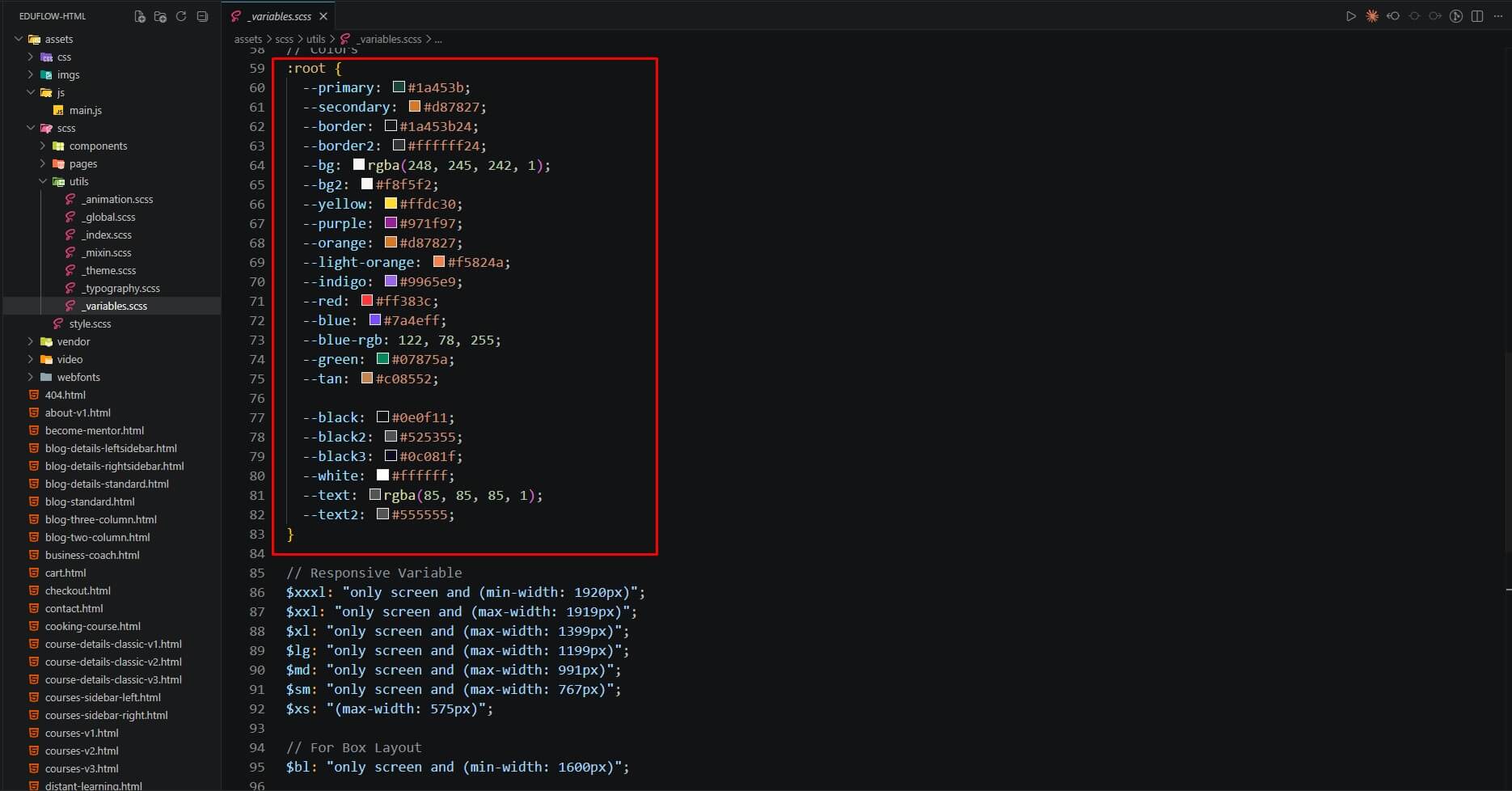Collapse all folders in the explorer
Image resolution: width=1512 pixels, height=791 pixels.
[202, 16]
